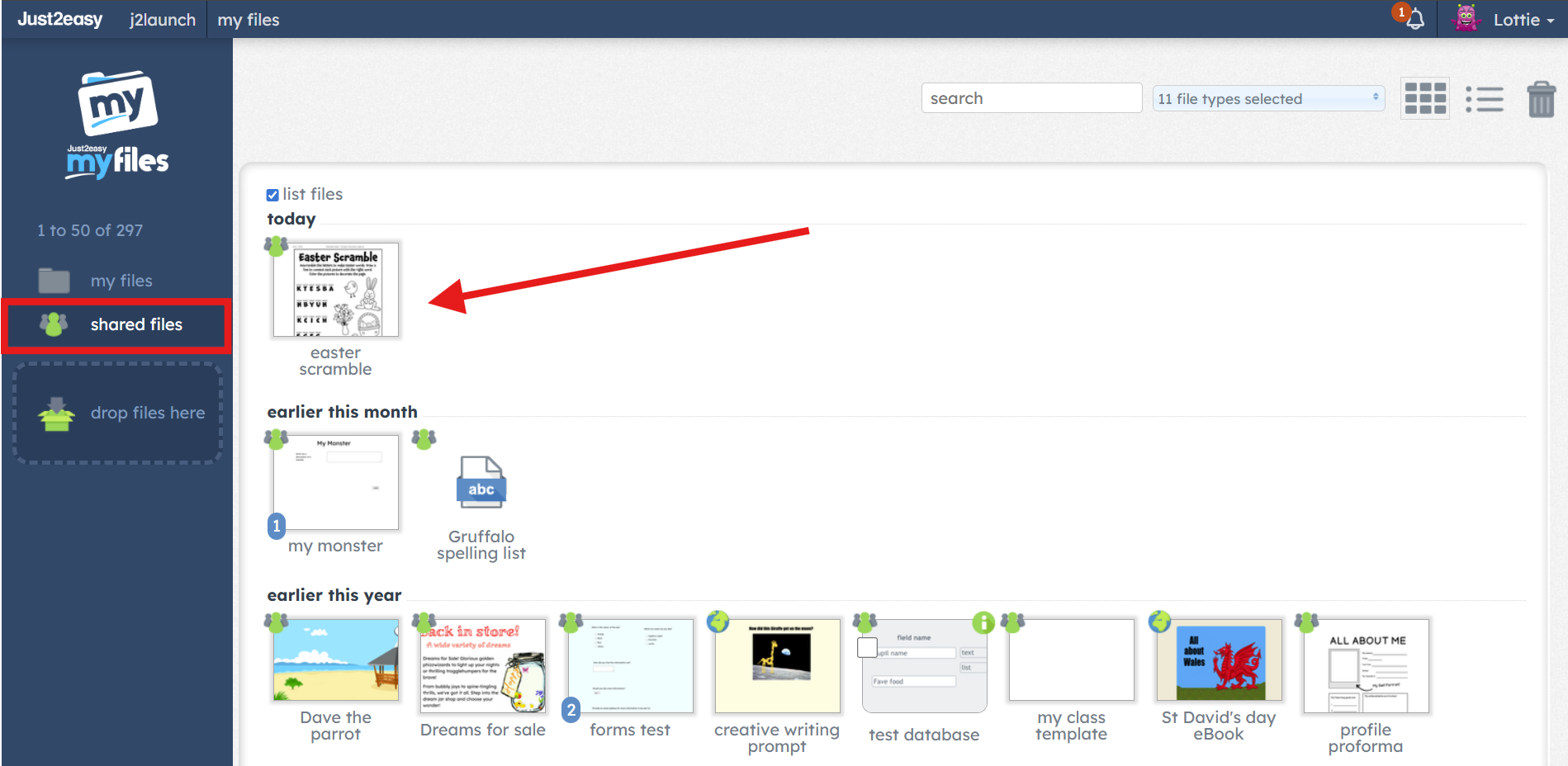
Task: Click the '1 to 50 of 297' count
Action: [90, 230]
